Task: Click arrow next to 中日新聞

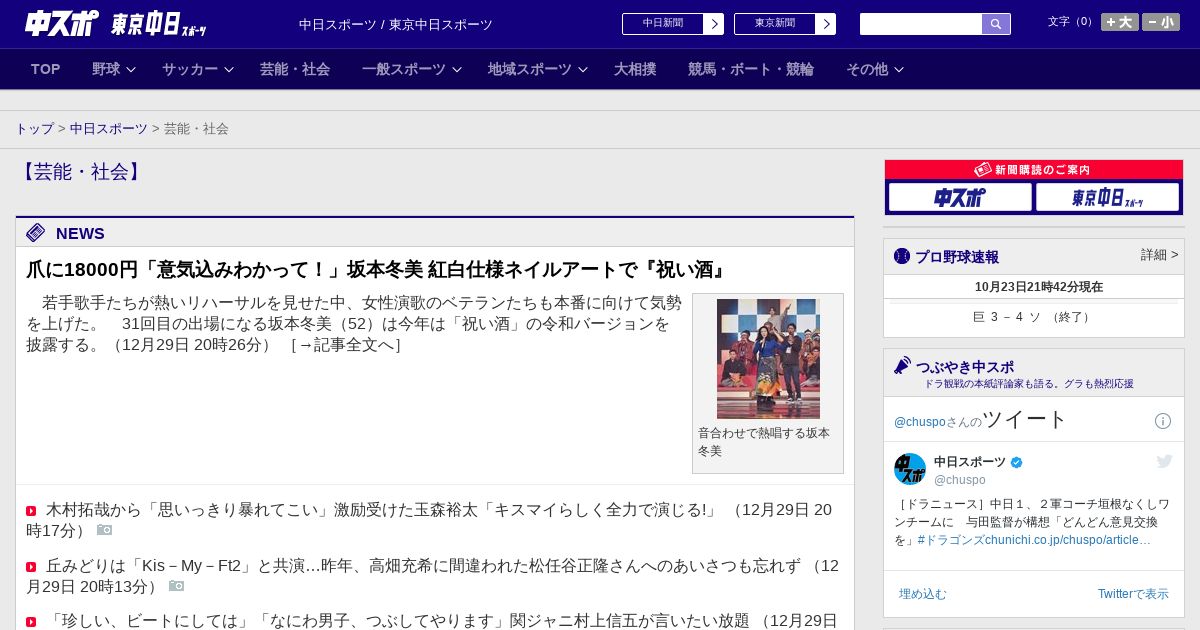Action: [x=714, y=24]
